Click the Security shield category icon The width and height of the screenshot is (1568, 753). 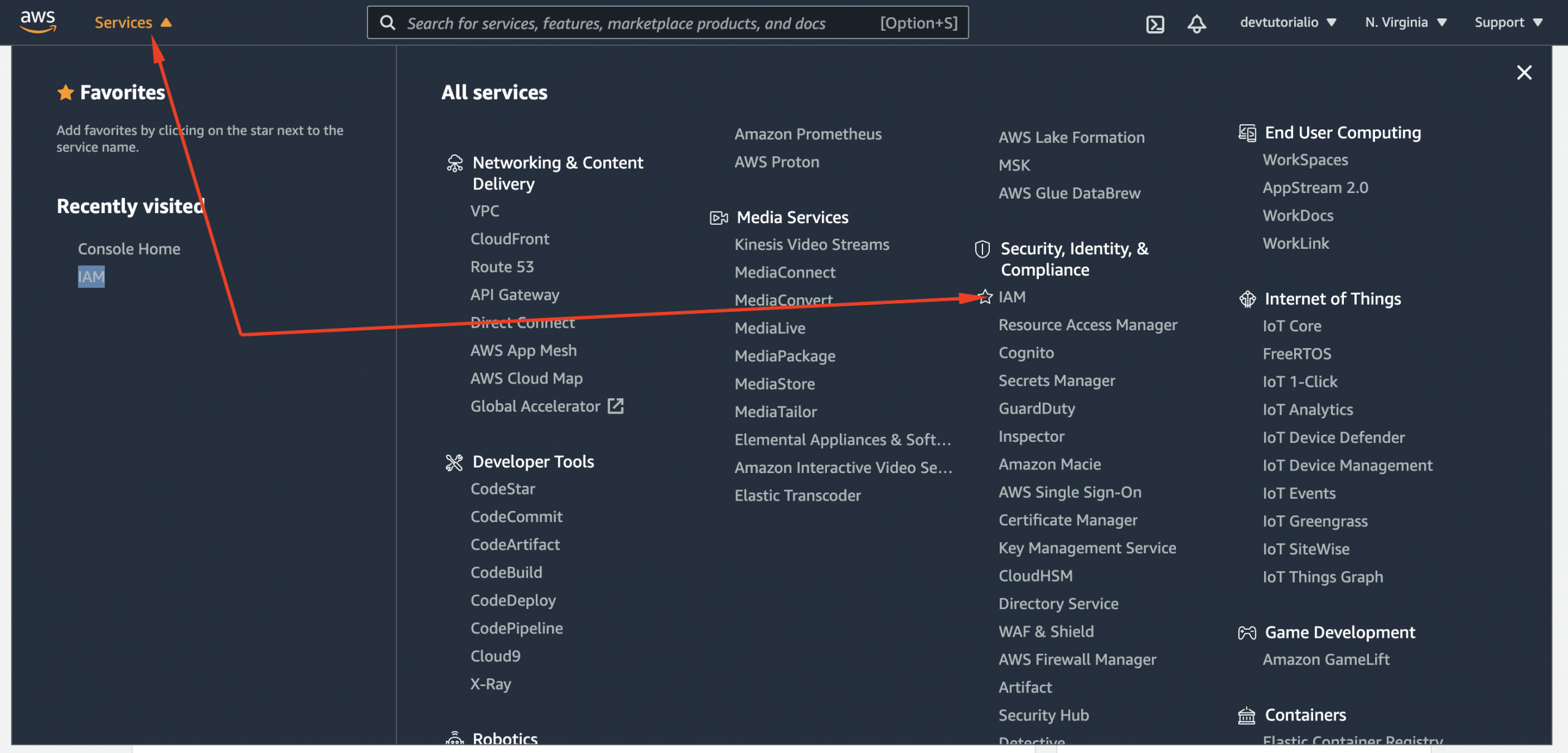coord(982,249)
